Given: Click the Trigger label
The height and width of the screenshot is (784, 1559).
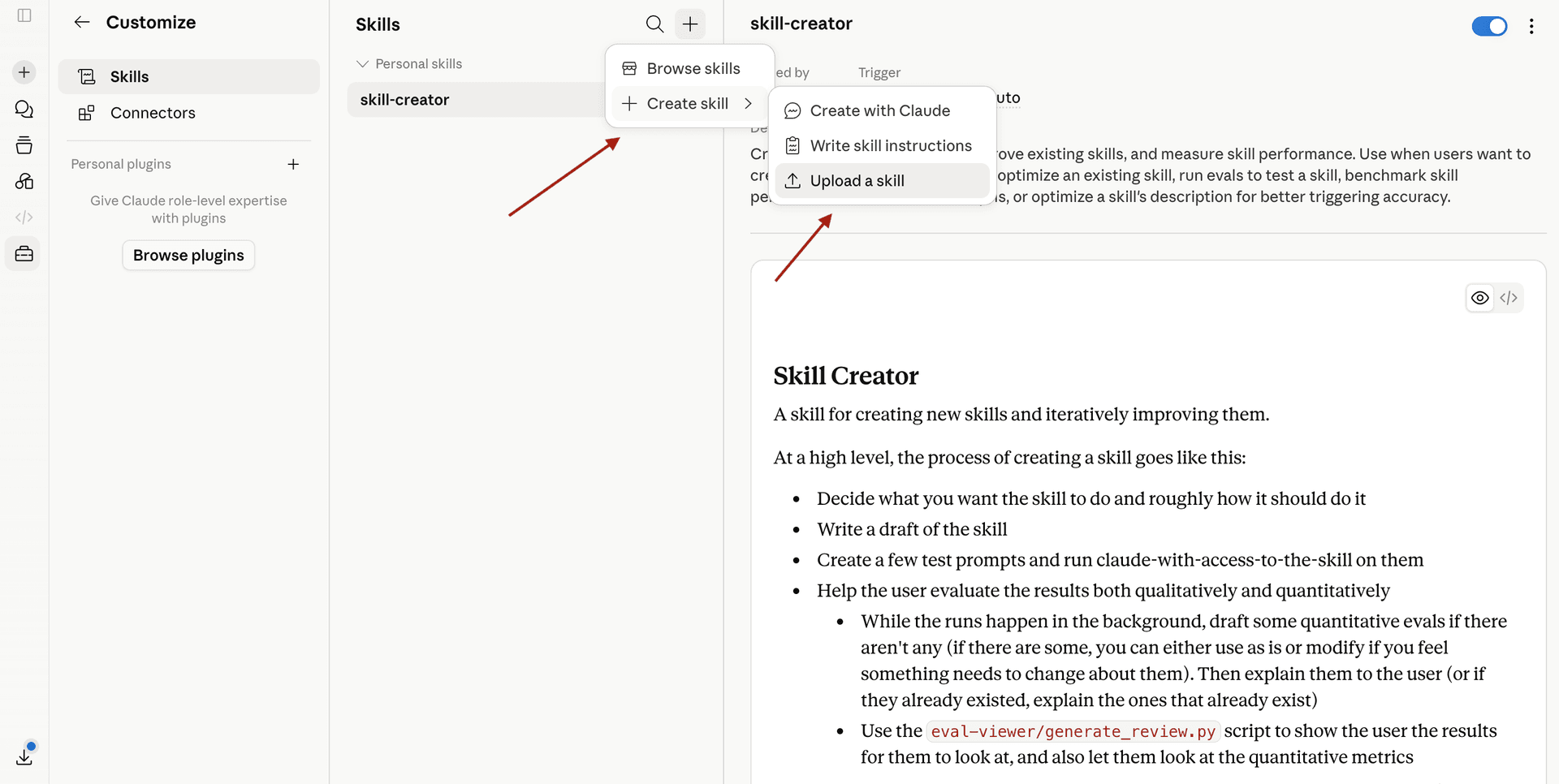Looking at the screenshot, I should pos(879,72).
